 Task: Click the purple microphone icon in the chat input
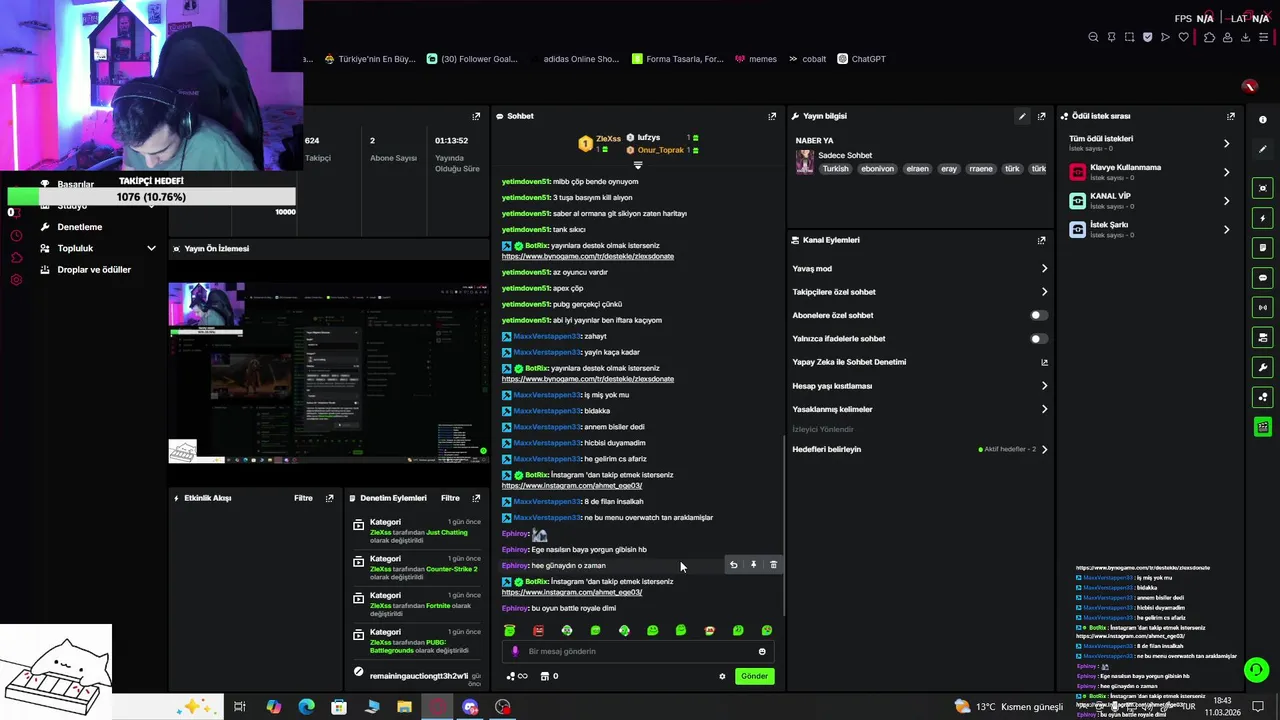click(516, 651)
